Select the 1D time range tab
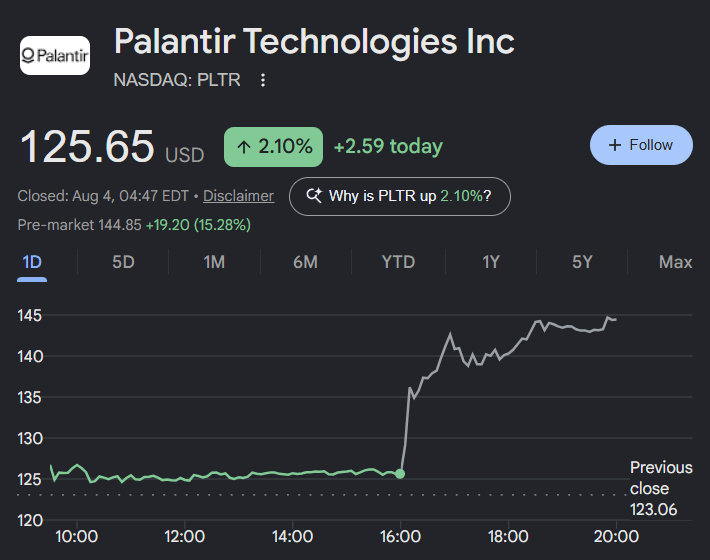Screen dimensions: 710x560 coord(32,262)
